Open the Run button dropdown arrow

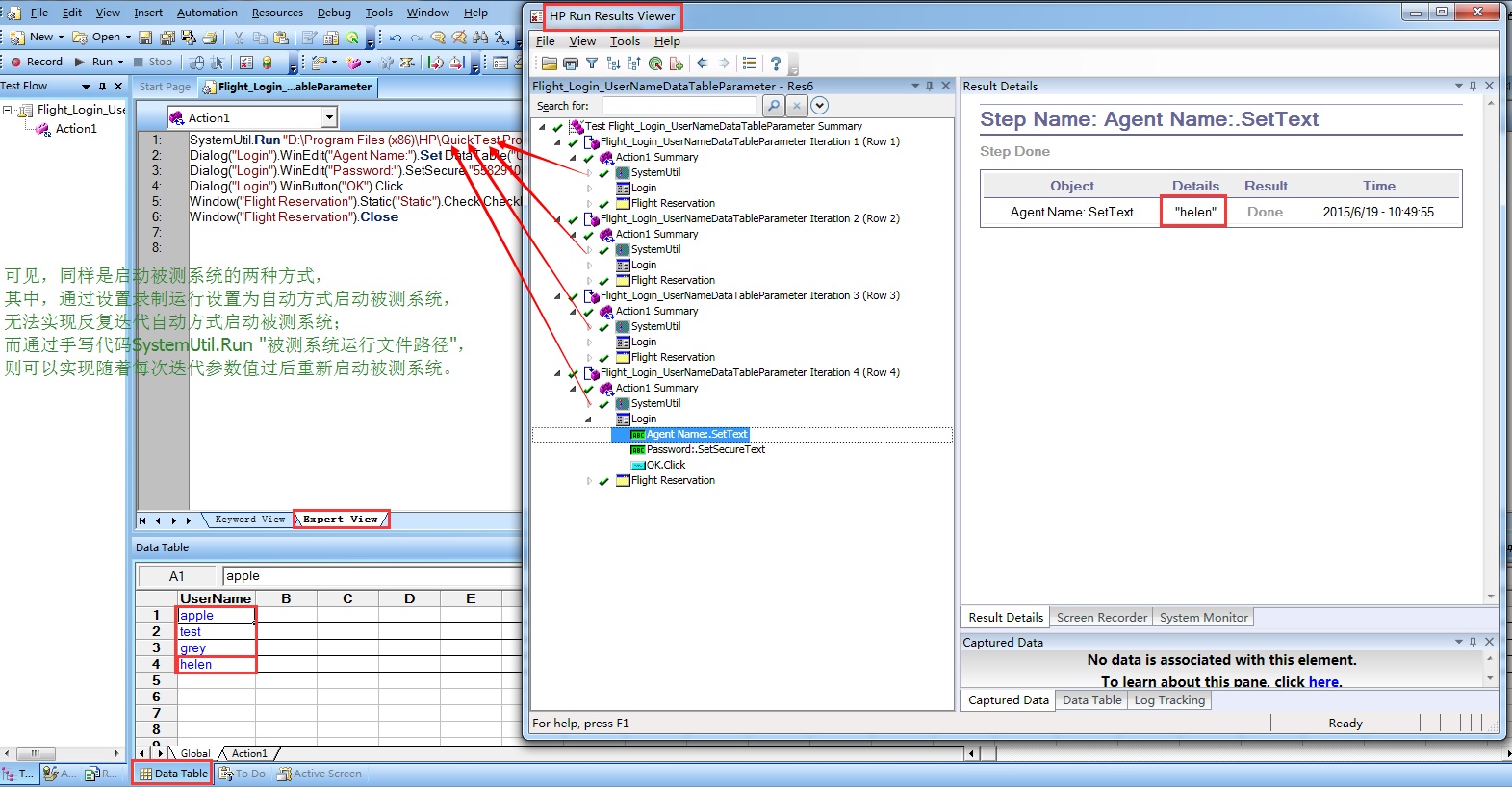120,63
